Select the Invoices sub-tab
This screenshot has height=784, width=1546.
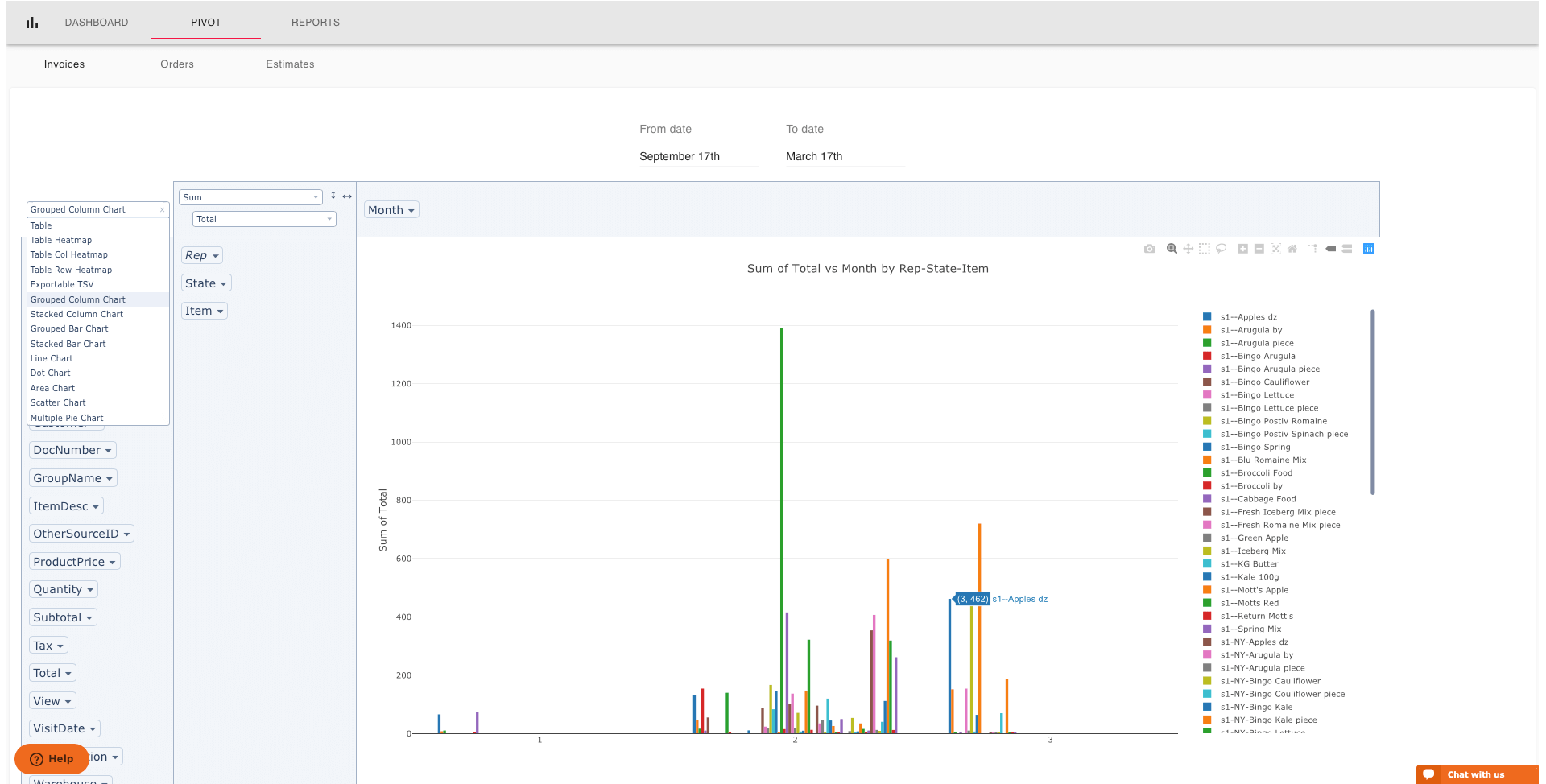coord(64,64)
